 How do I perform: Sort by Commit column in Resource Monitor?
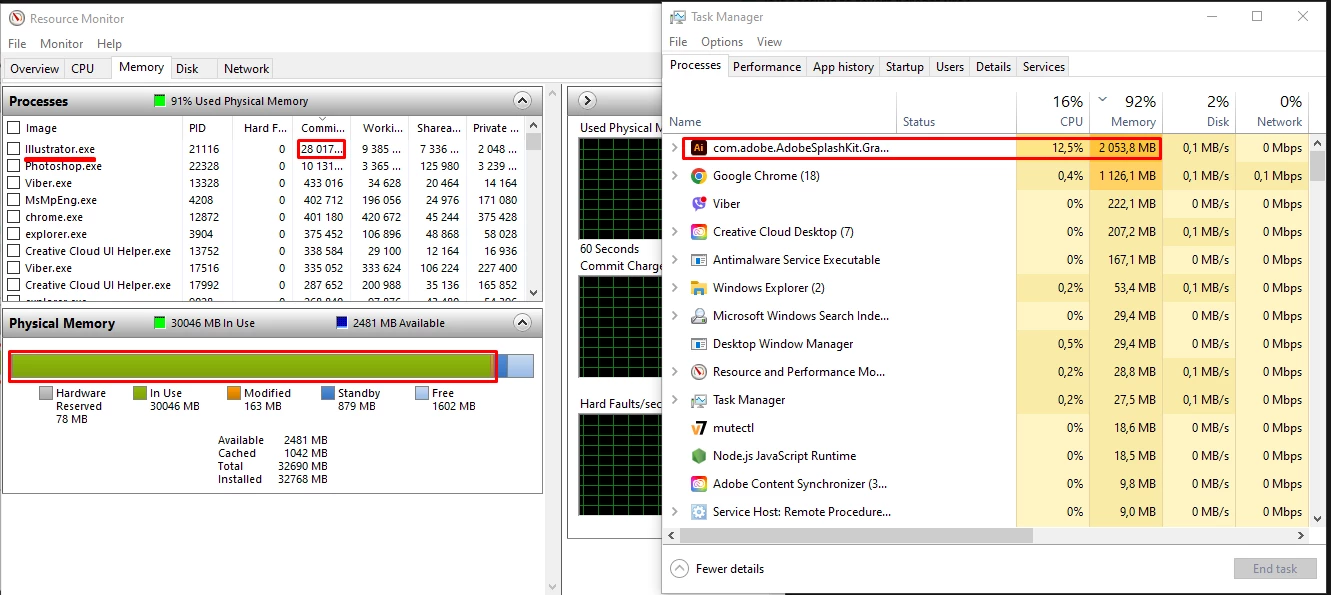(322, 128)
